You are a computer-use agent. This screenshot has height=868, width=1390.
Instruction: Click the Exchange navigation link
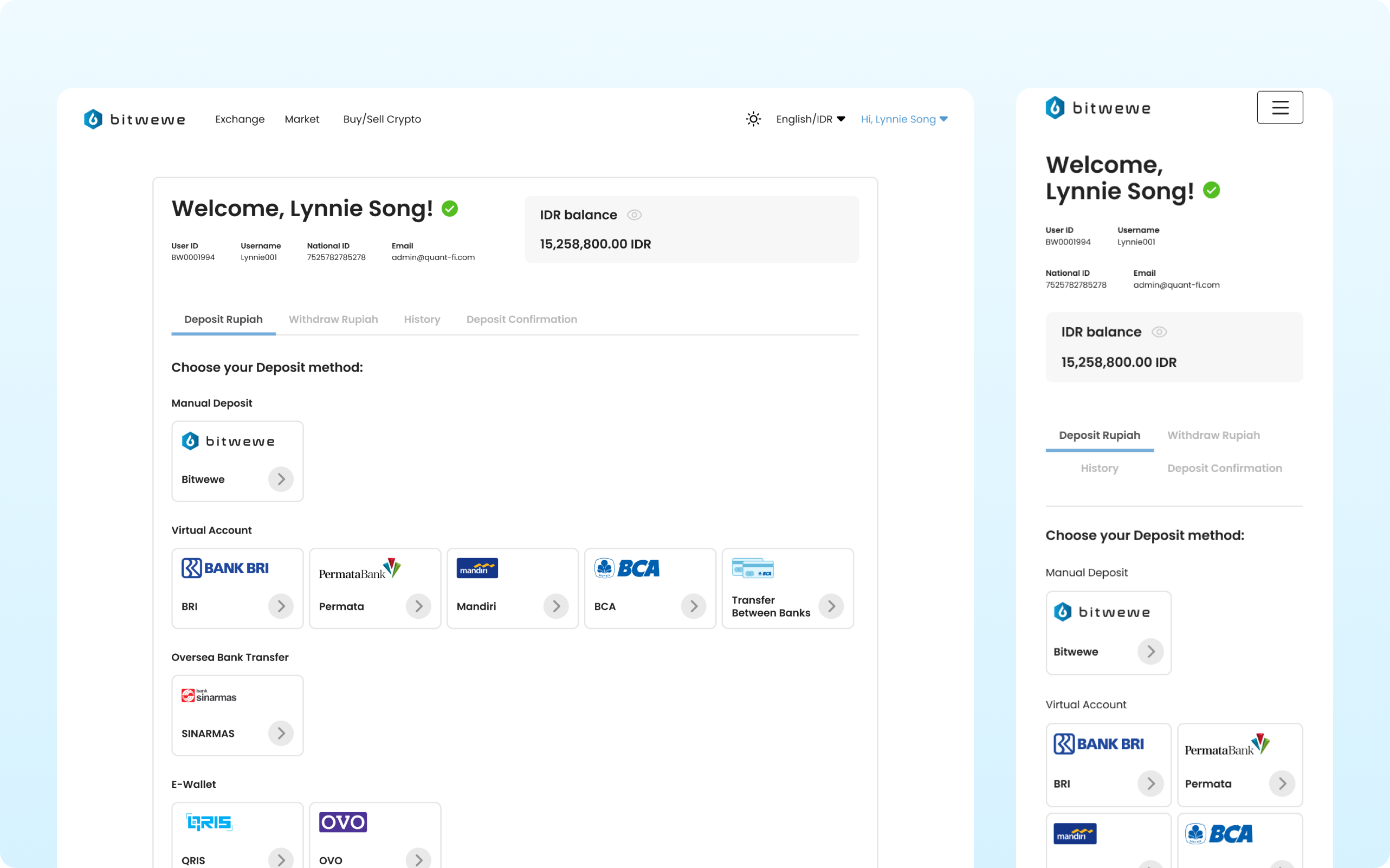click(x=240, y=119)
